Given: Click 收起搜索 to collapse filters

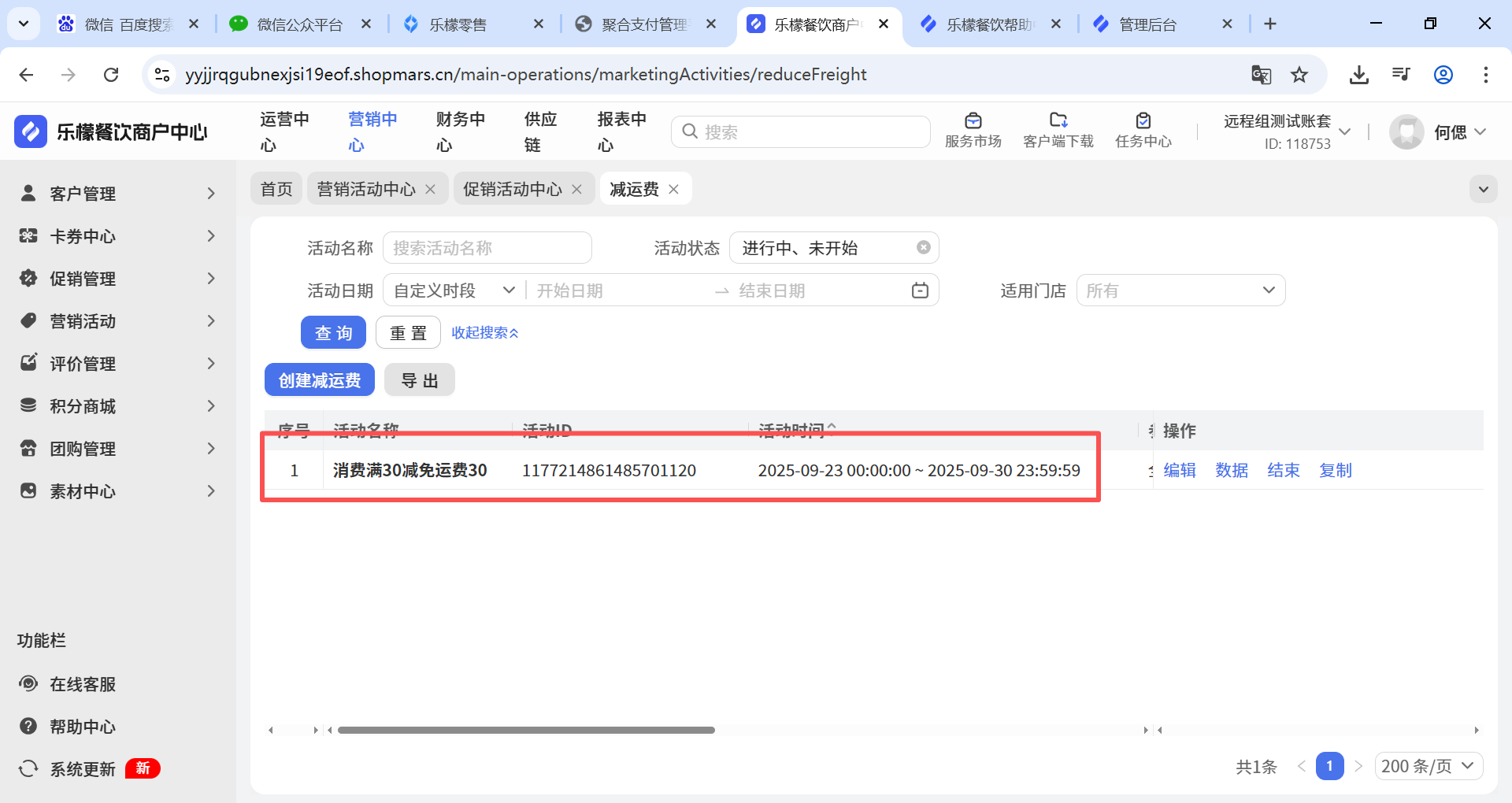Looking at the screenshot, I should [484, 332].
